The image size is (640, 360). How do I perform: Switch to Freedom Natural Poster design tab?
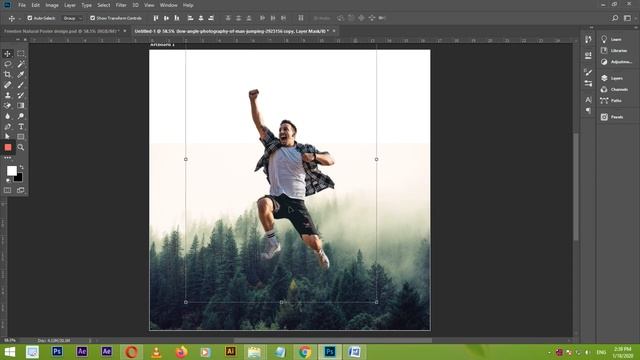[x=61, y=31]
